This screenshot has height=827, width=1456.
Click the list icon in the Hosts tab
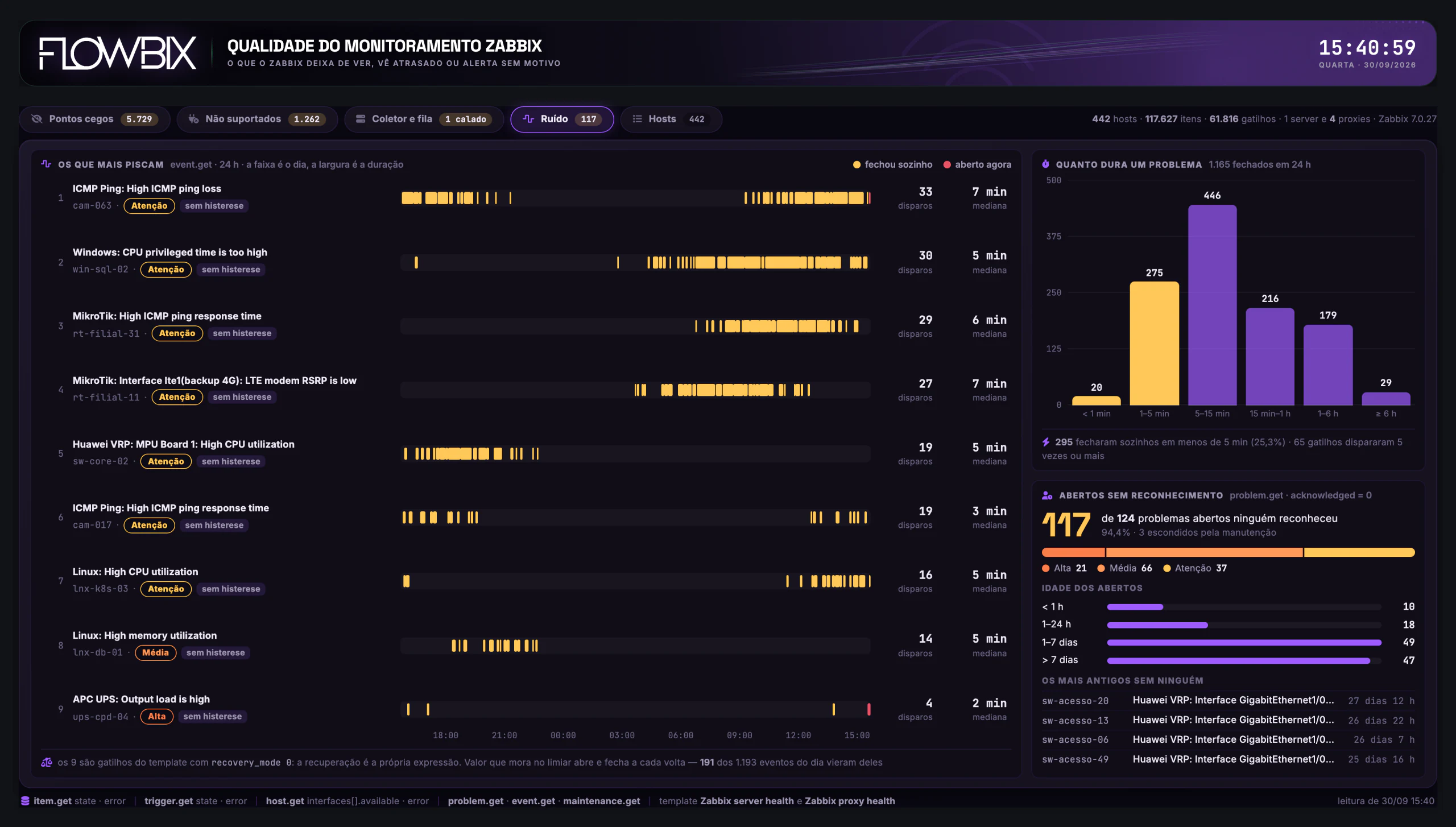[637, 119]
